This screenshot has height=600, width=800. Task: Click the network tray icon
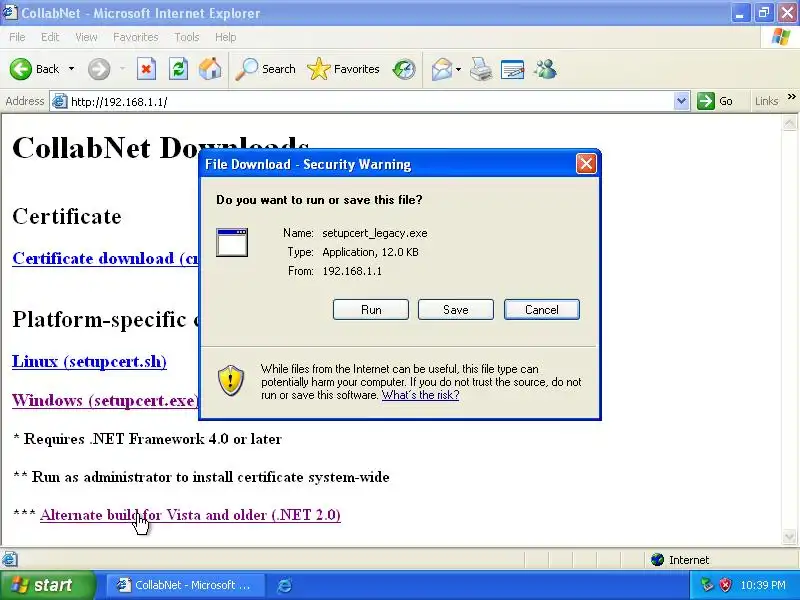click(707, 585)
